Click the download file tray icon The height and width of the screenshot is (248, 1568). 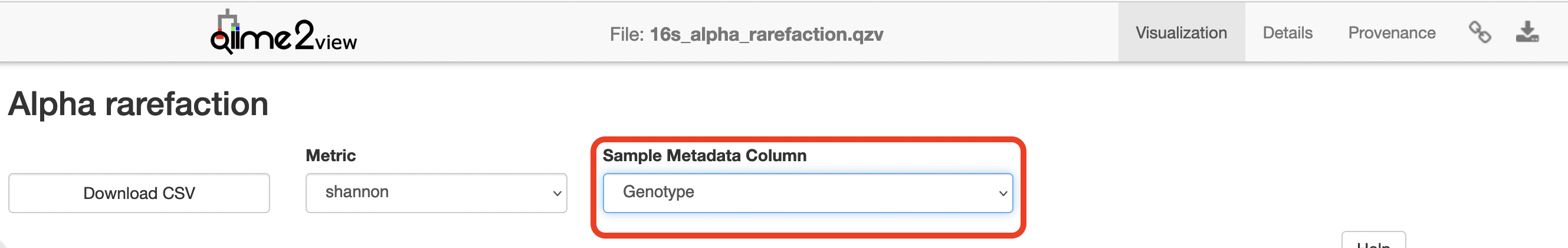(1527, 32)
